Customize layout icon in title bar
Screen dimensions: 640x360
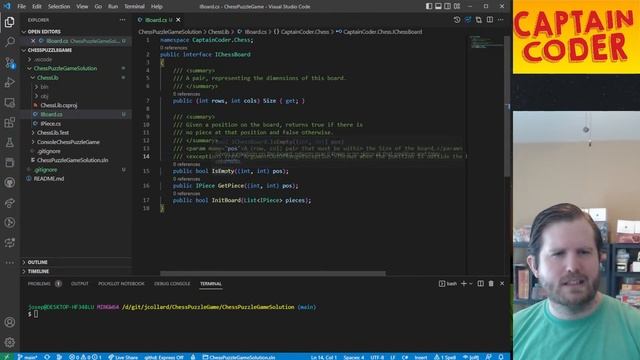click(x=457, y=7)
